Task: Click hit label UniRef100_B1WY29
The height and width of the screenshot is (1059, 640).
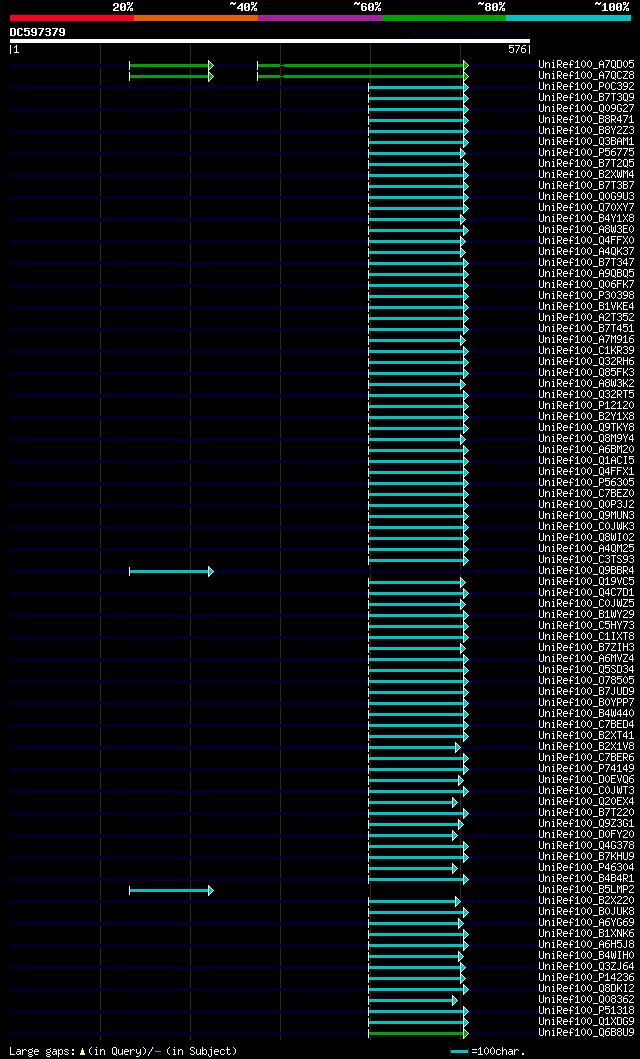Action: coord(586,615)
